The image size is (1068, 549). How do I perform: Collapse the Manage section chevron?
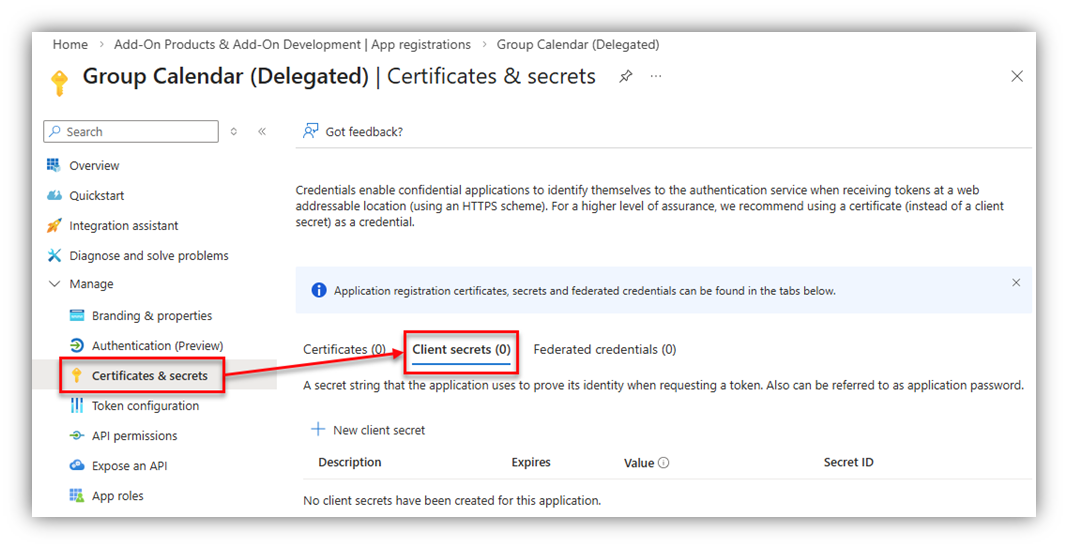pyautogui.click(x=54, y=284)
